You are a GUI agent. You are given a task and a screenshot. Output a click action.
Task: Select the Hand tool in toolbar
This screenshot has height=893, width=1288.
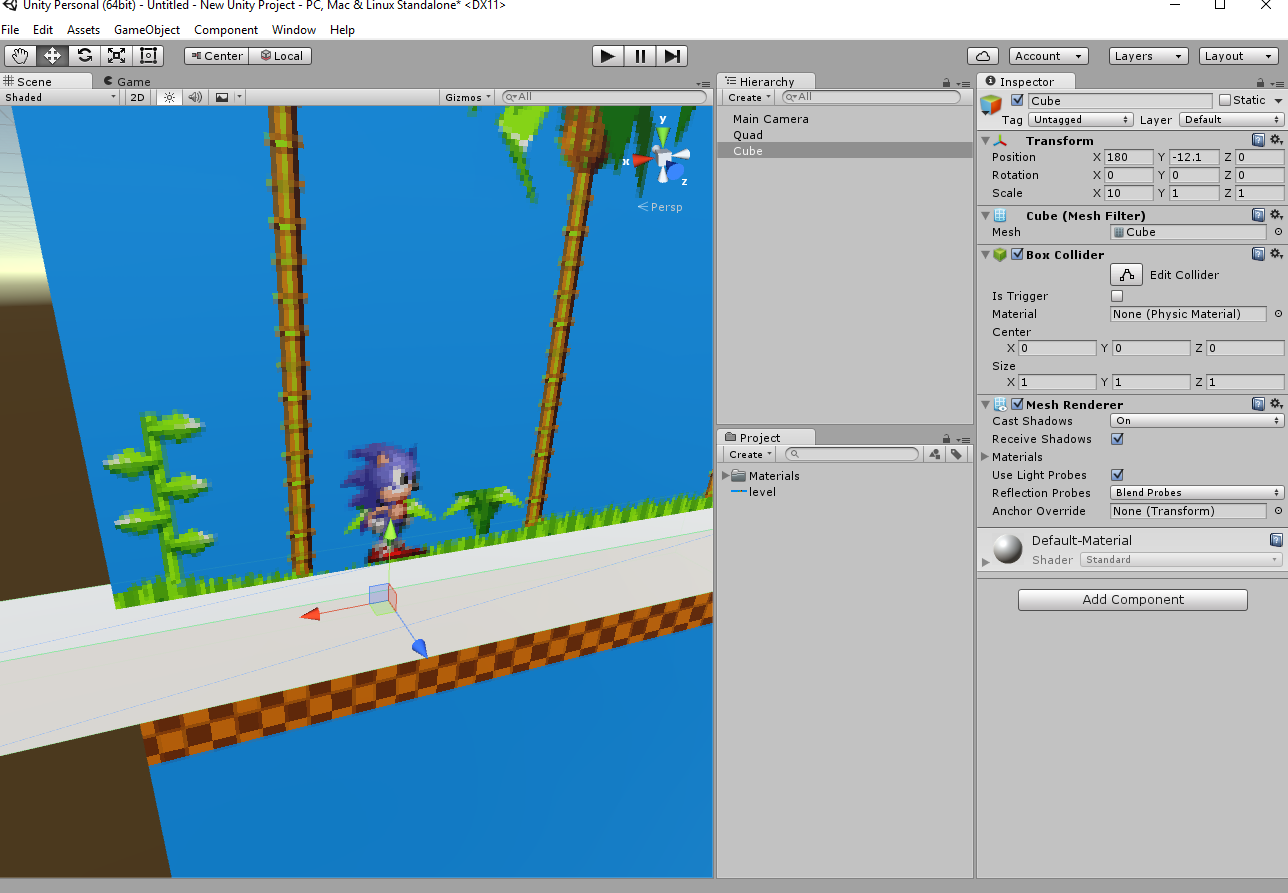point(20,56)
